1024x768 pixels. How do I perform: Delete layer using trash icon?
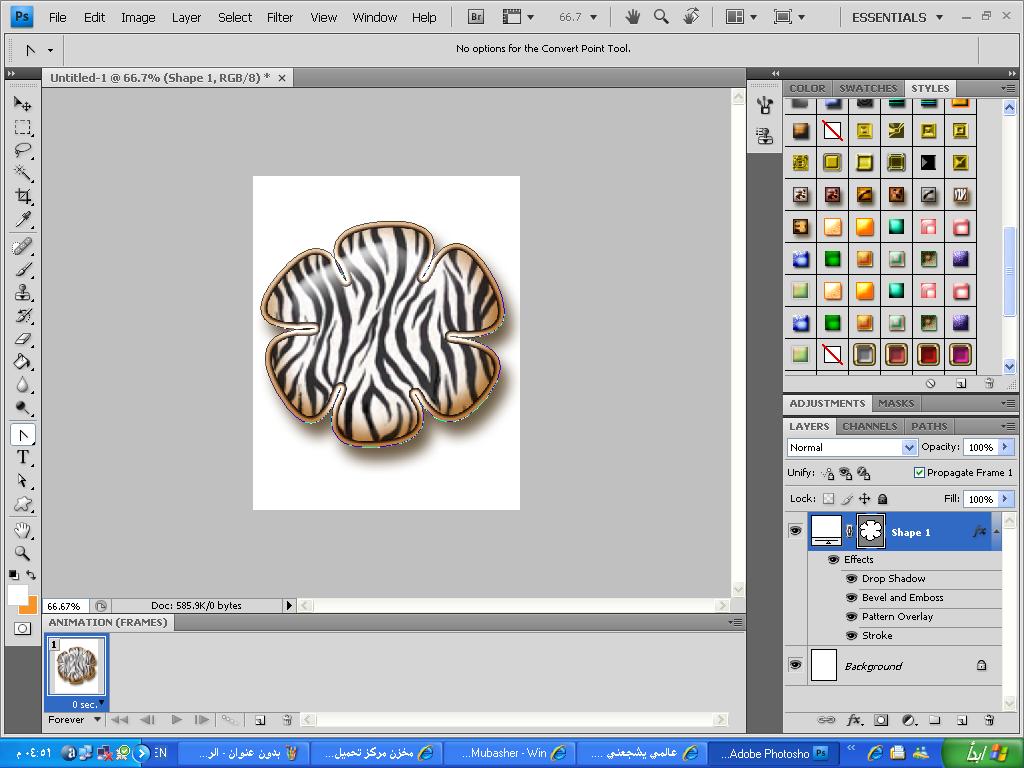pos(989,719)
